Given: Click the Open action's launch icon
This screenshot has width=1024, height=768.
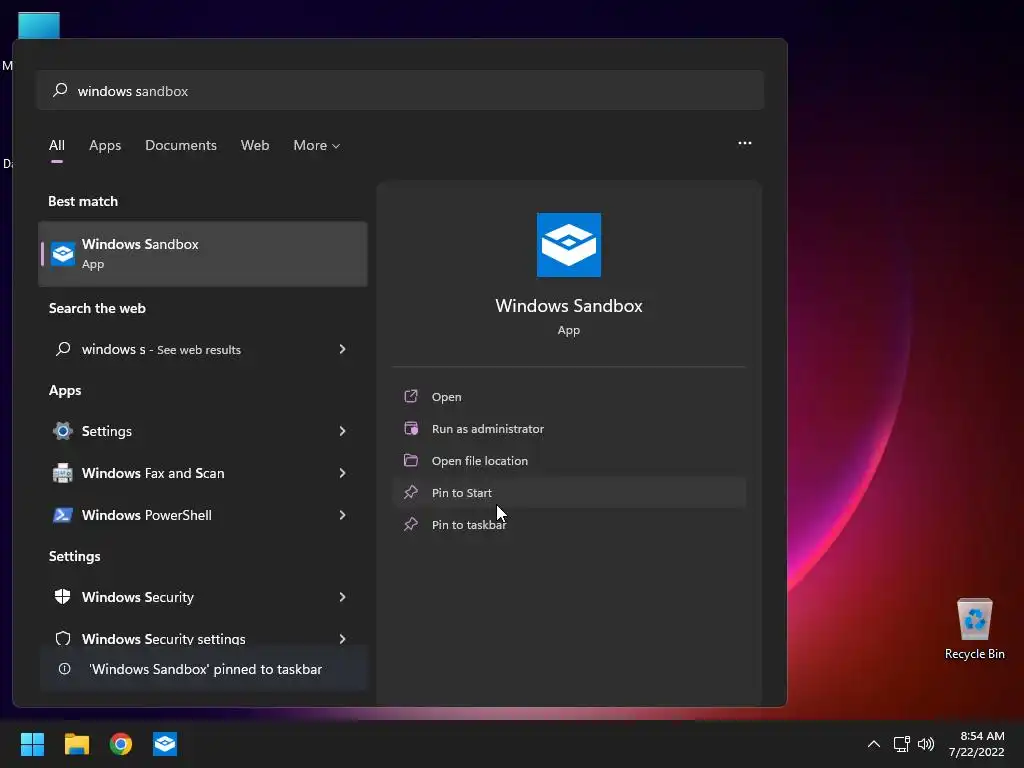Looking at the screenshot, I should (x=411, y=396).
